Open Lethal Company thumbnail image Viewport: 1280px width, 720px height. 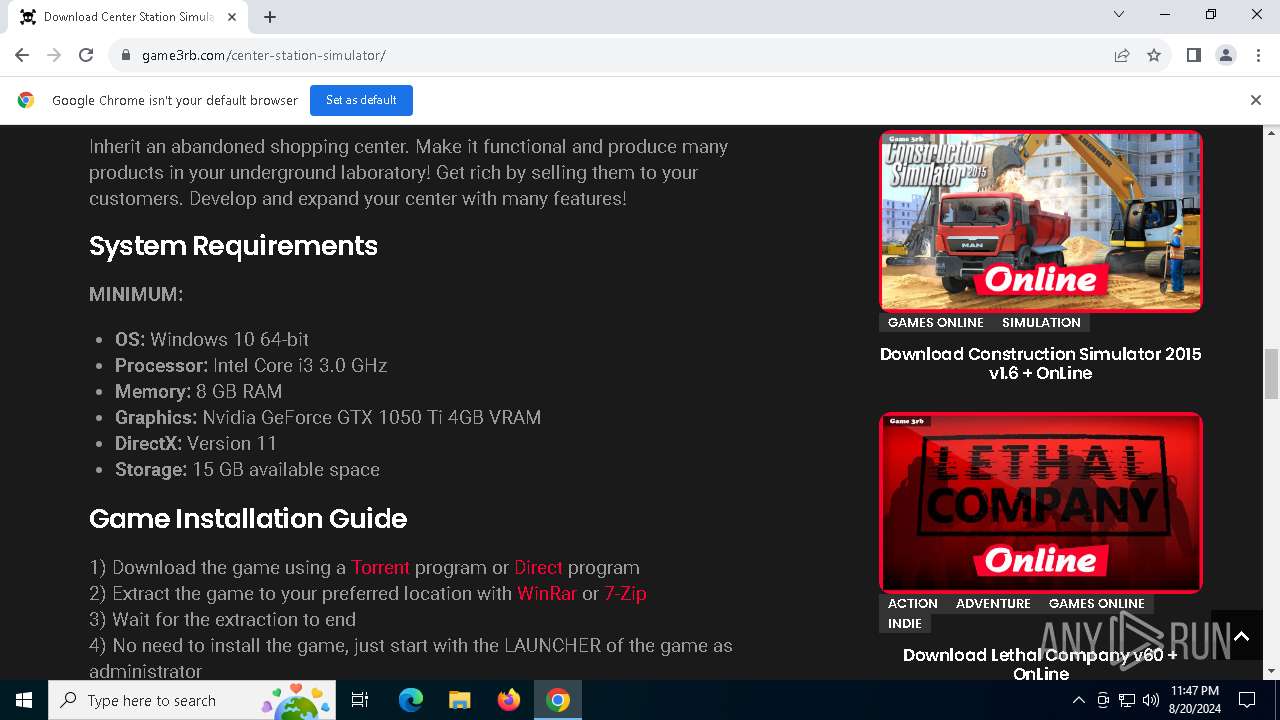click(x=1041, y=502)
